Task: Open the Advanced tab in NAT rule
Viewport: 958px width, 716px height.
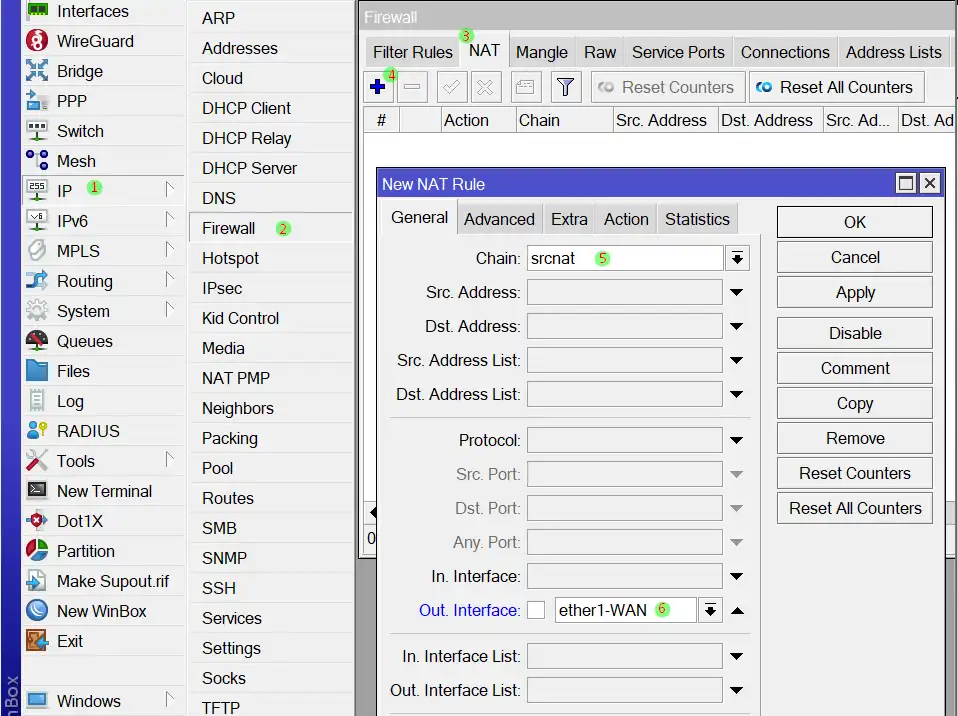Action: (x=499, y=220)
